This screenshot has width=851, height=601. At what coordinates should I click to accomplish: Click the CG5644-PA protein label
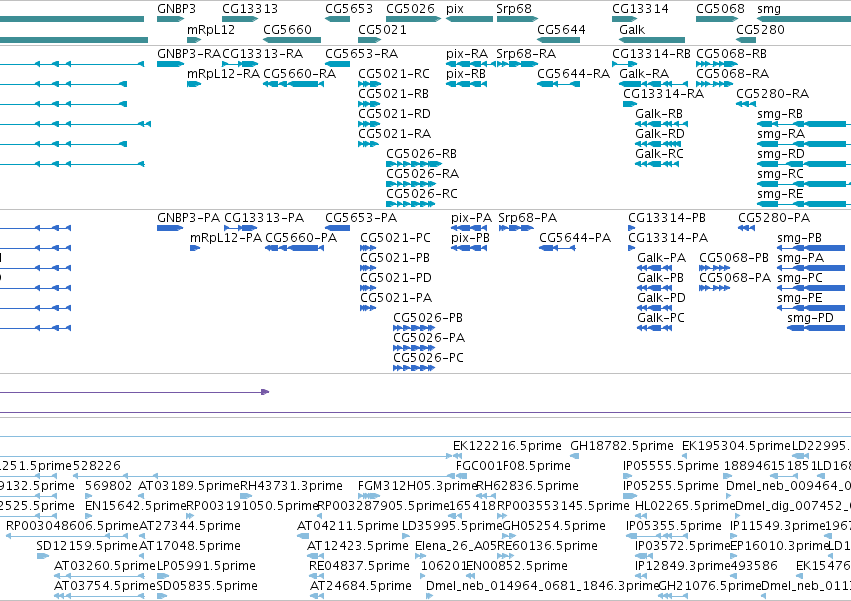coord(575,238)
